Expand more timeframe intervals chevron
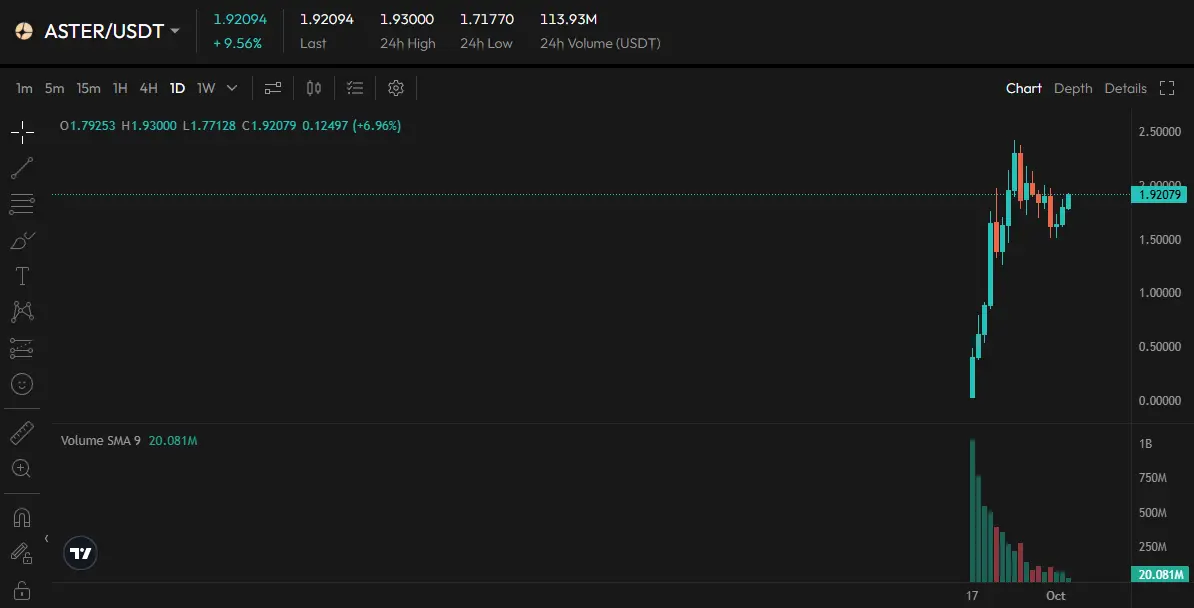The image size is (1194, 608). pyautogui.click(x=232, y=88)
